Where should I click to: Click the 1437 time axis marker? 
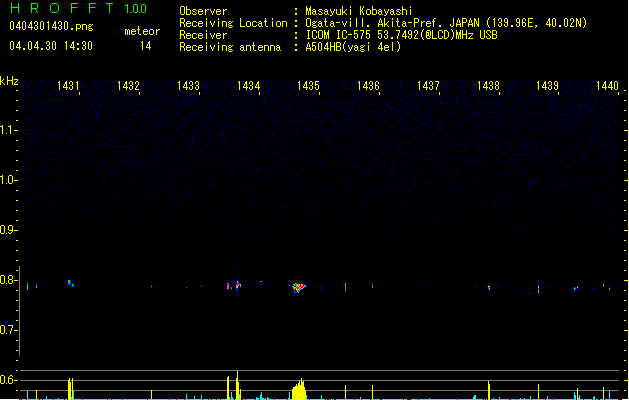(x=428, y=85)
